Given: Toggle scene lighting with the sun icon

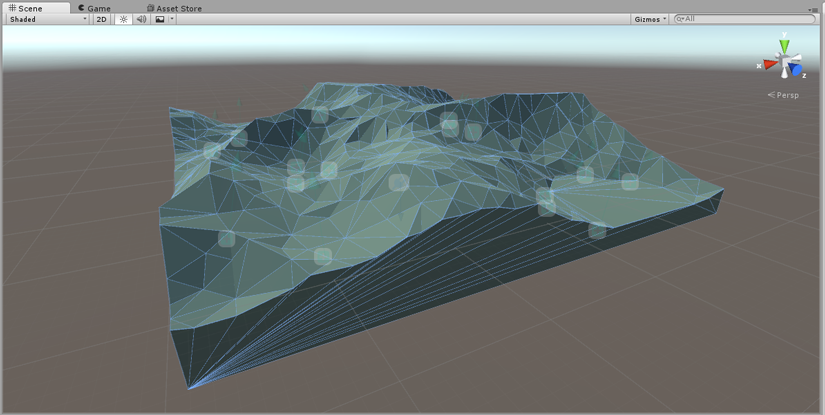Looking at the screenshot, I should coord(124,19).
